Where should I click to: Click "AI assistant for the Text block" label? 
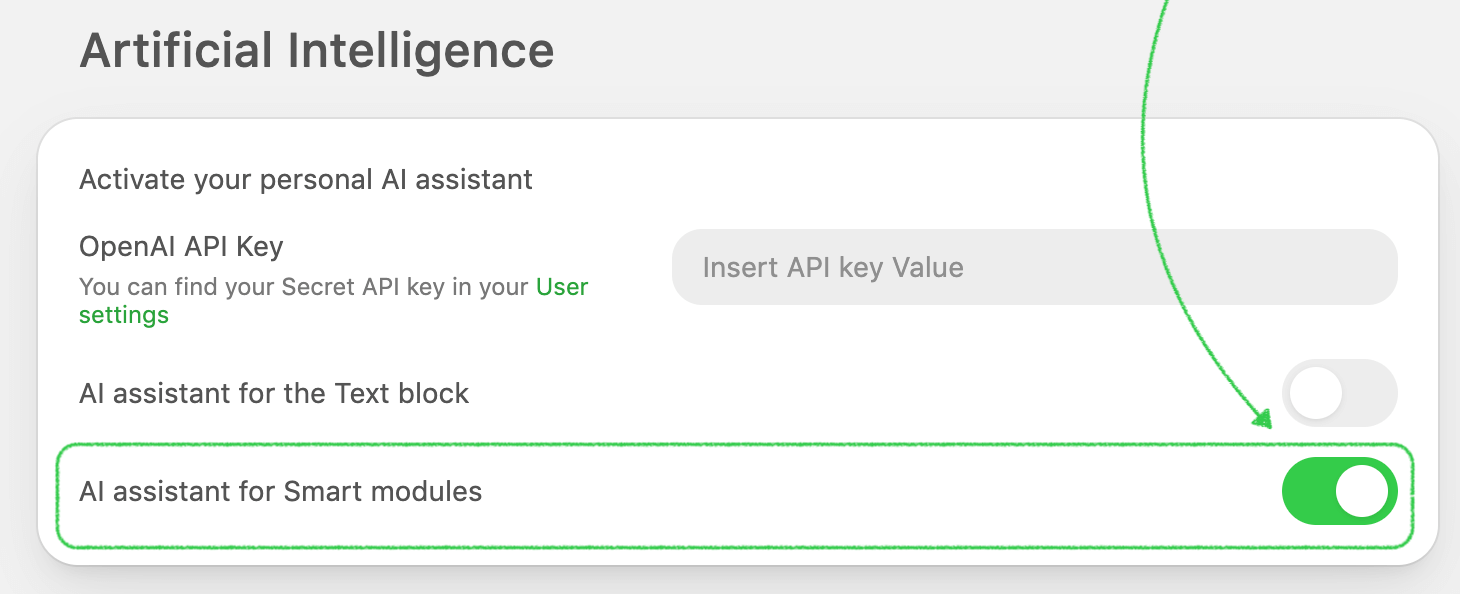point(273,393)
